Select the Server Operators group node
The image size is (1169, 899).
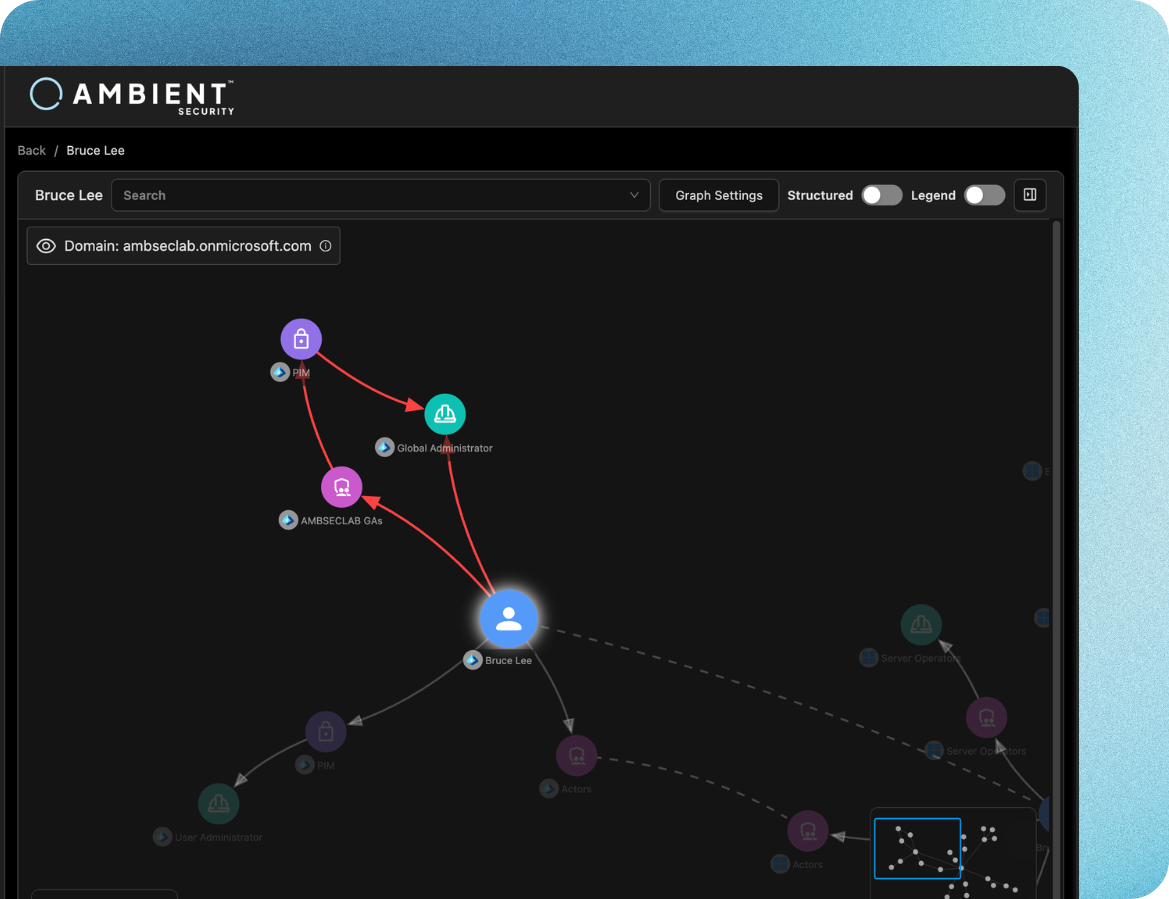point(986,718)
